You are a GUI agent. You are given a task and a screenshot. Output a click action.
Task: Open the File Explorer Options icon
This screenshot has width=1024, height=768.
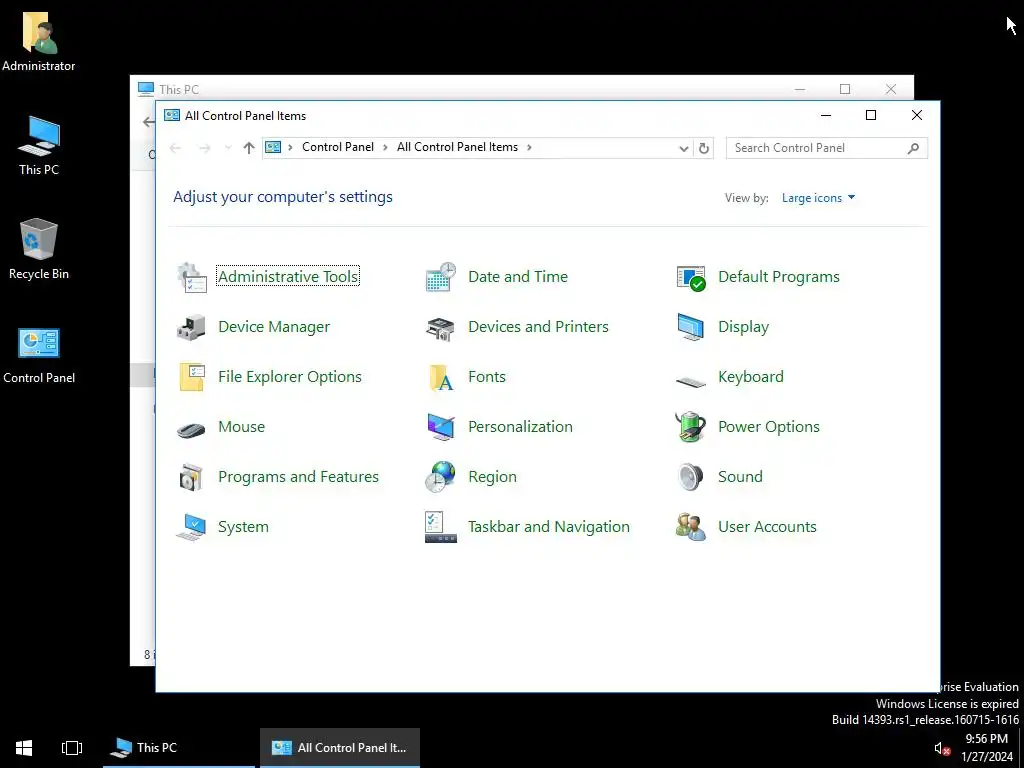pos(192,377)
